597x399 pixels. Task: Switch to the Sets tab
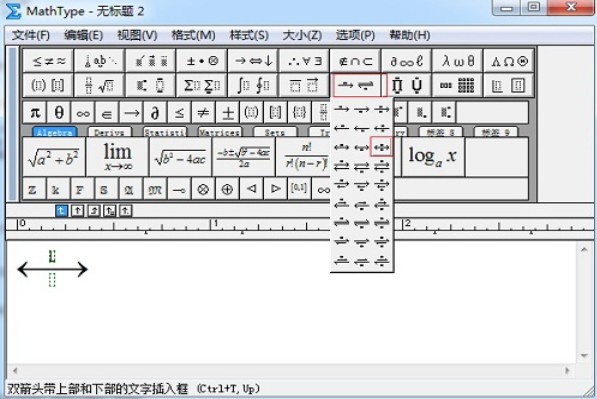(275, 132)
